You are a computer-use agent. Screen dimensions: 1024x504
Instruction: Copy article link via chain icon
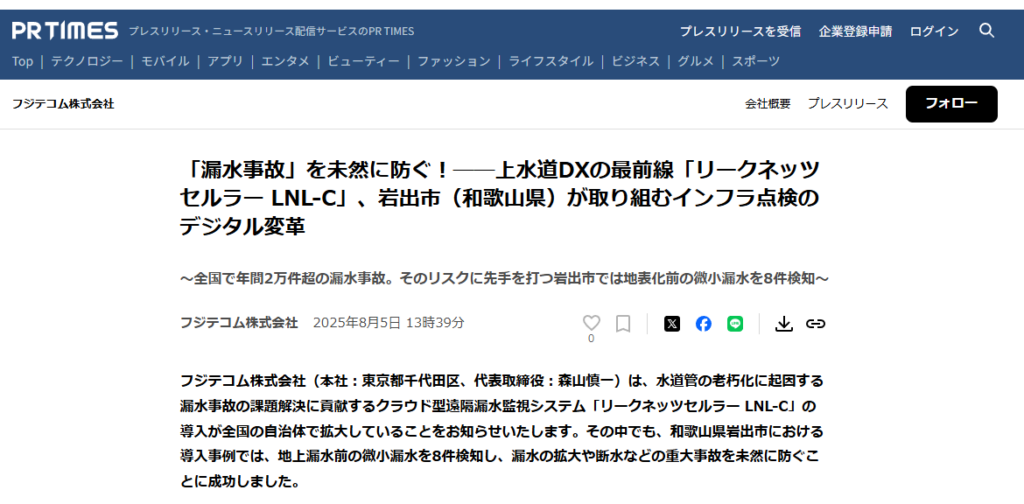[x=815, y=323]
